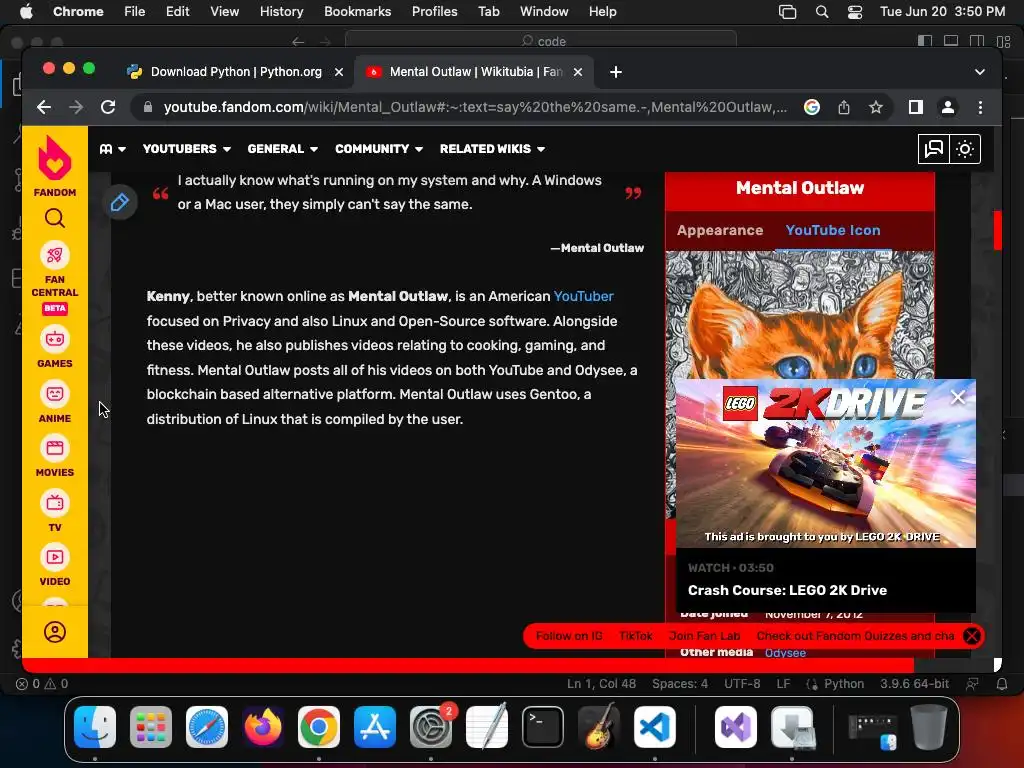Open Safari from the Dock

[x=206, y=727]
